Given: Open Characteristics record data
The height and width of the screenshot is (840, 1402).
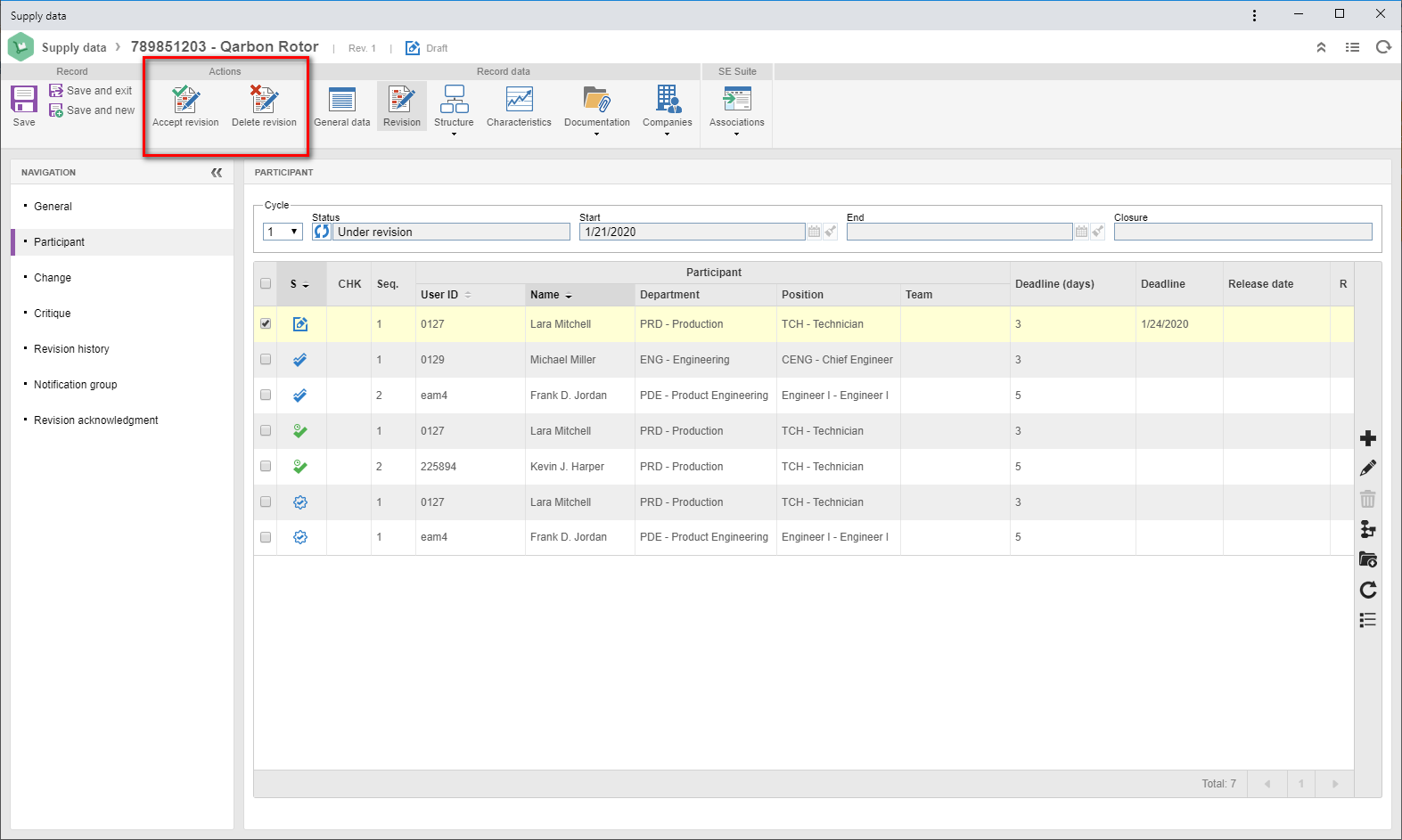Looking at the screenshot, I should [x=519, y=106].
